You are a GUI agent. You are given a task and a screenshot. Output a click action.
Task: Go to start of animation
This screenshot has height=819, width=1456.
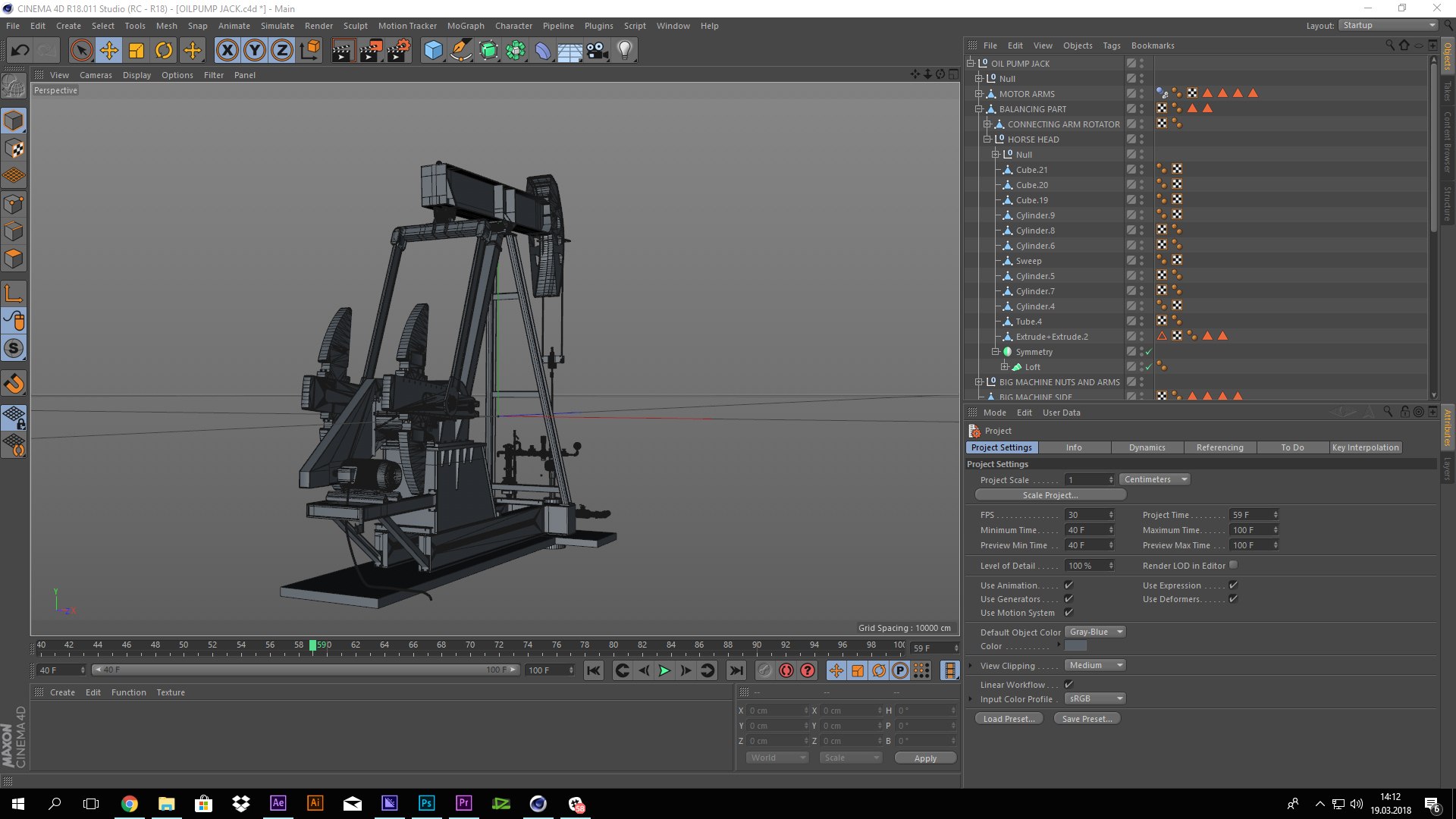594,670
